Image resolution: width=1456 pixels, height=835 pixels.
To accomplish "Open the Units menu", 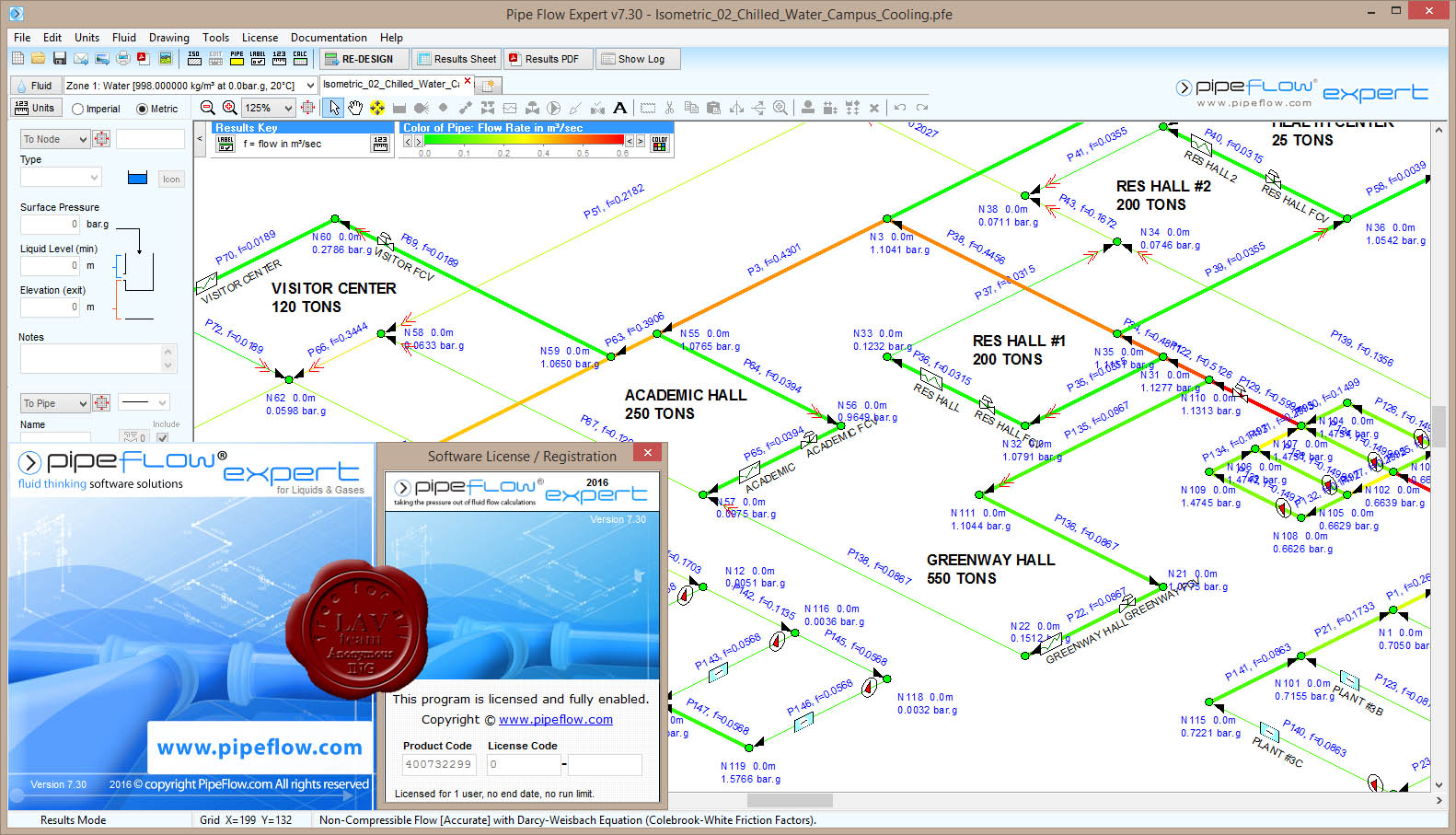I will coord(87,38).
